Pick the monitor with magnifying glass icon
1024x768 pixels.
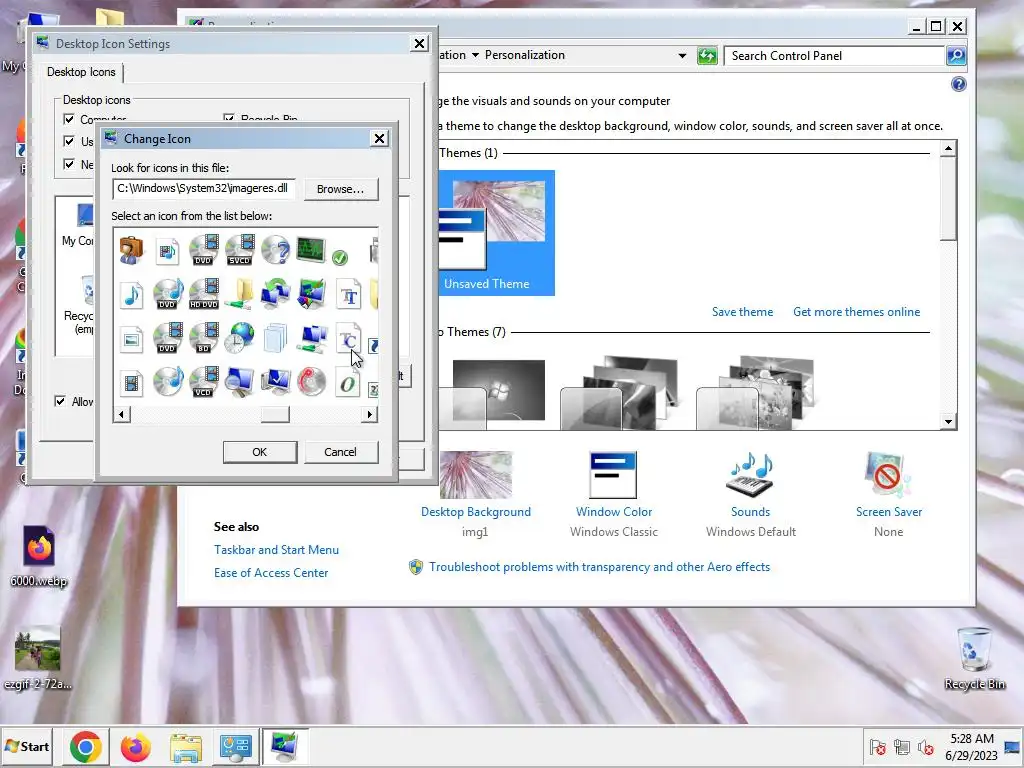click(239, 382)
